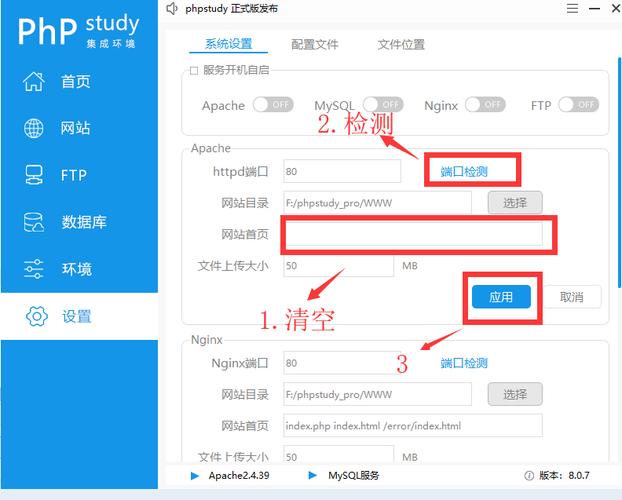Click the 取消 cancel button

point(572,297)
